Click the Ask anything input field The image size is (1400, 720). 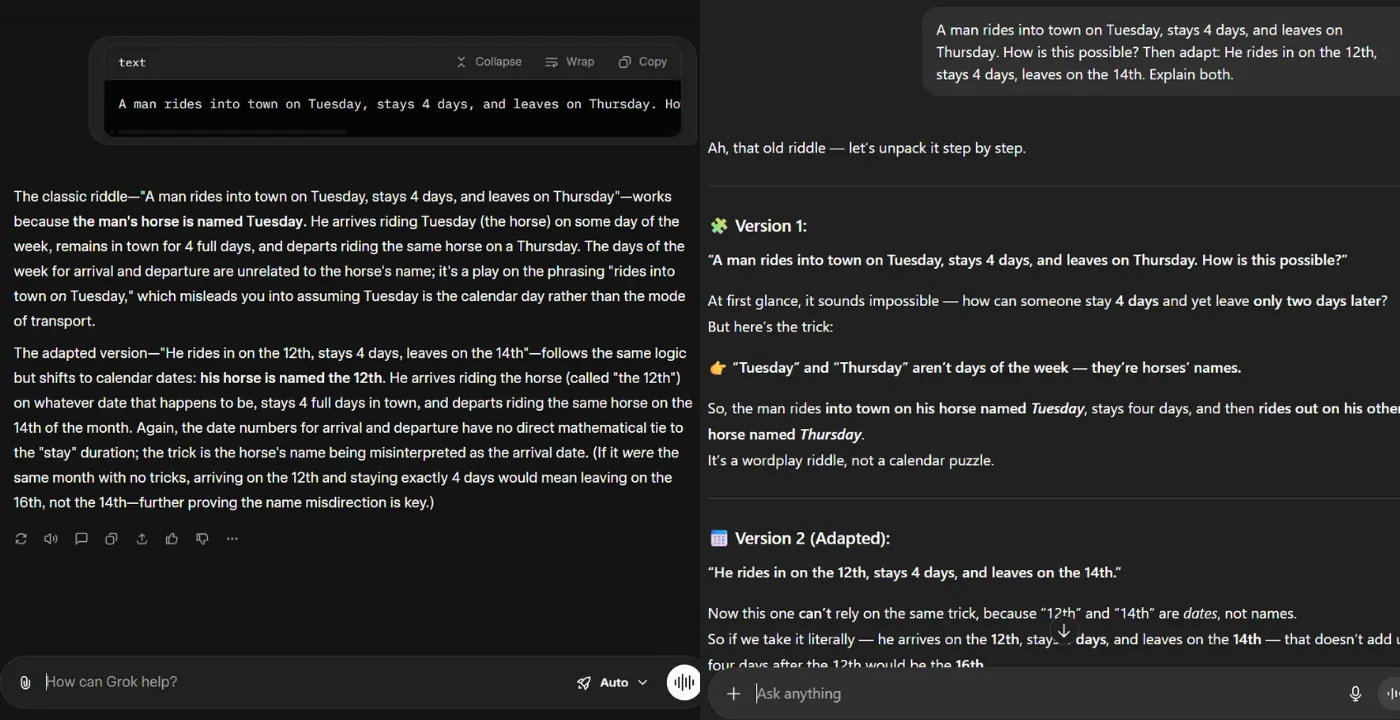pyautogui.click(x=900, y=693)
